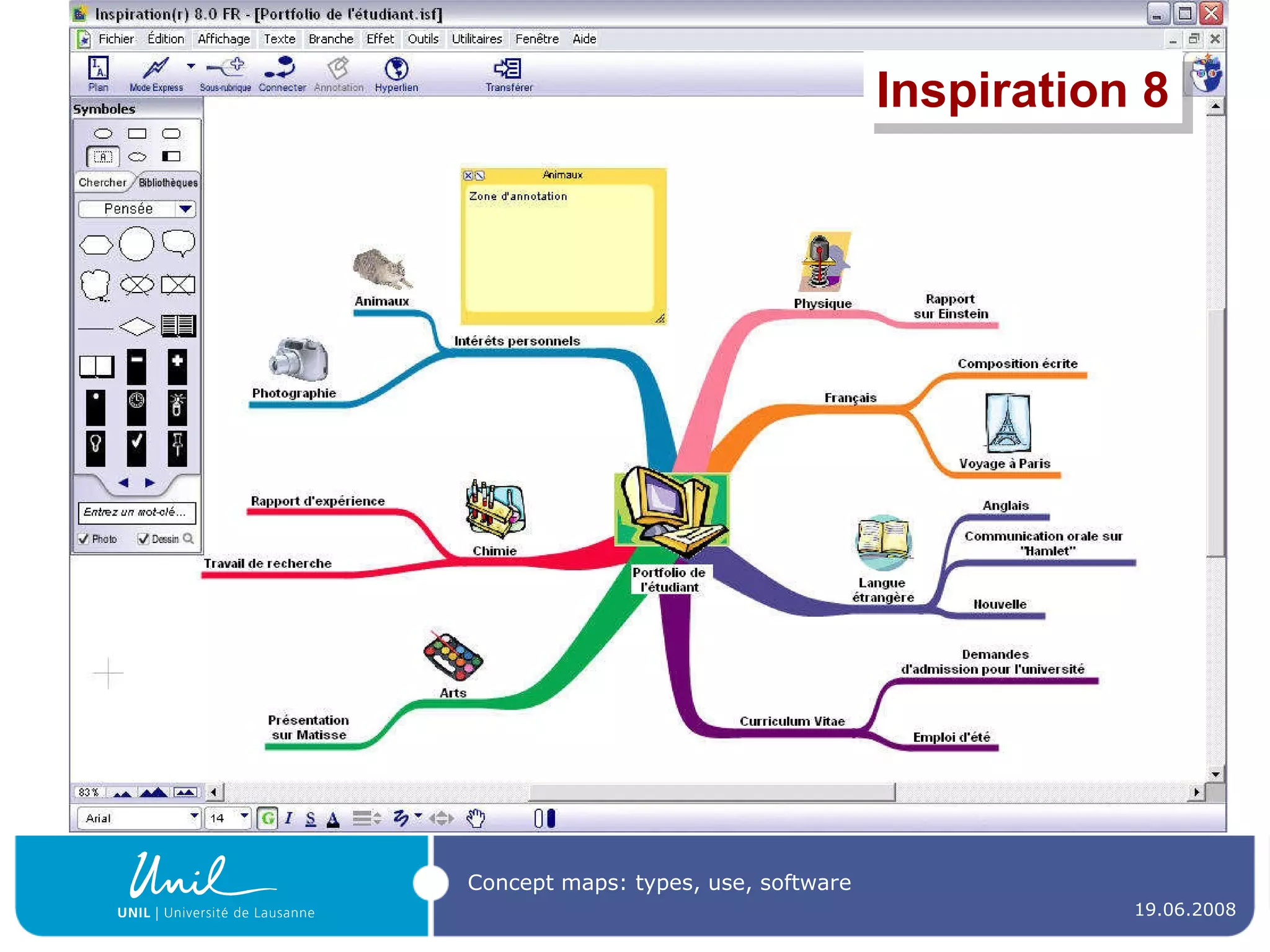The image size is (1270, 952).
Task: Open the Édition menu
Action: tap(166, 38)
